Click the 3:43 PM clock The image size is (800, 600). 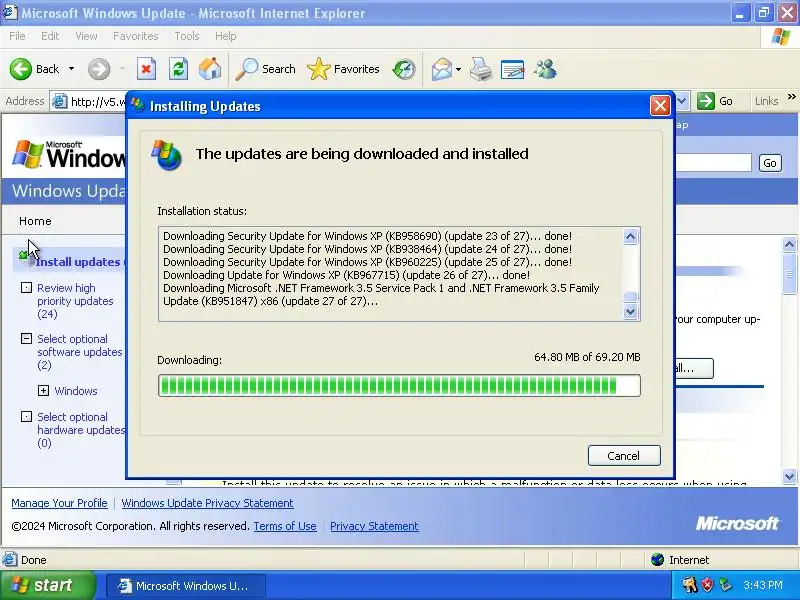click(762, 585)
